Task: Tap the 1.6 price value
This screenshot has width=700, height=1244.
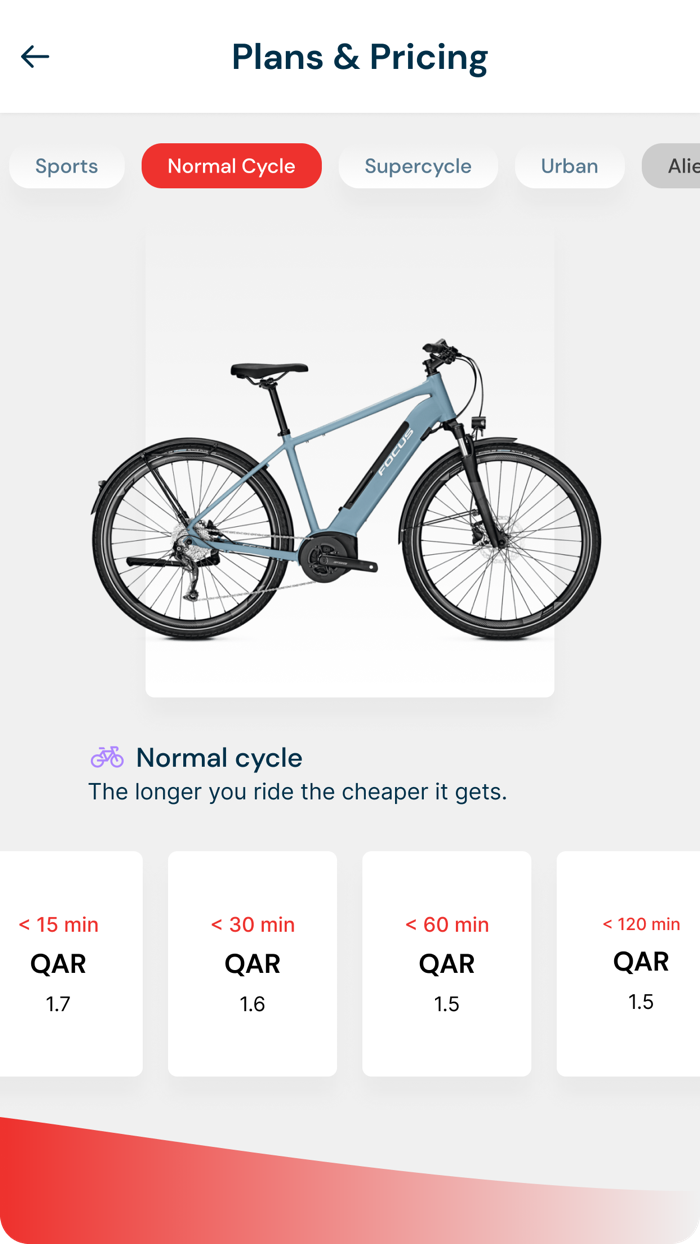Action: click(252, 1004)
